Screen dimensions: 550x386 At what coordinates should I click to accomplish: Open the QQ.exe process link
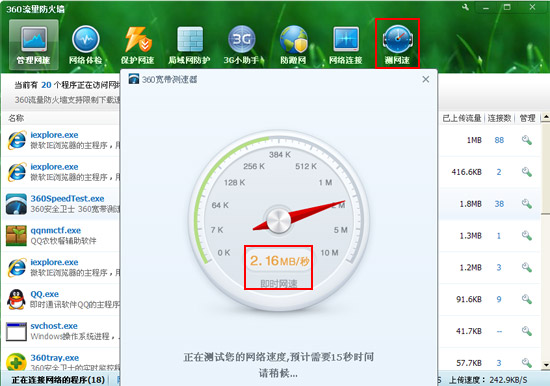click(x=45, y=294)
